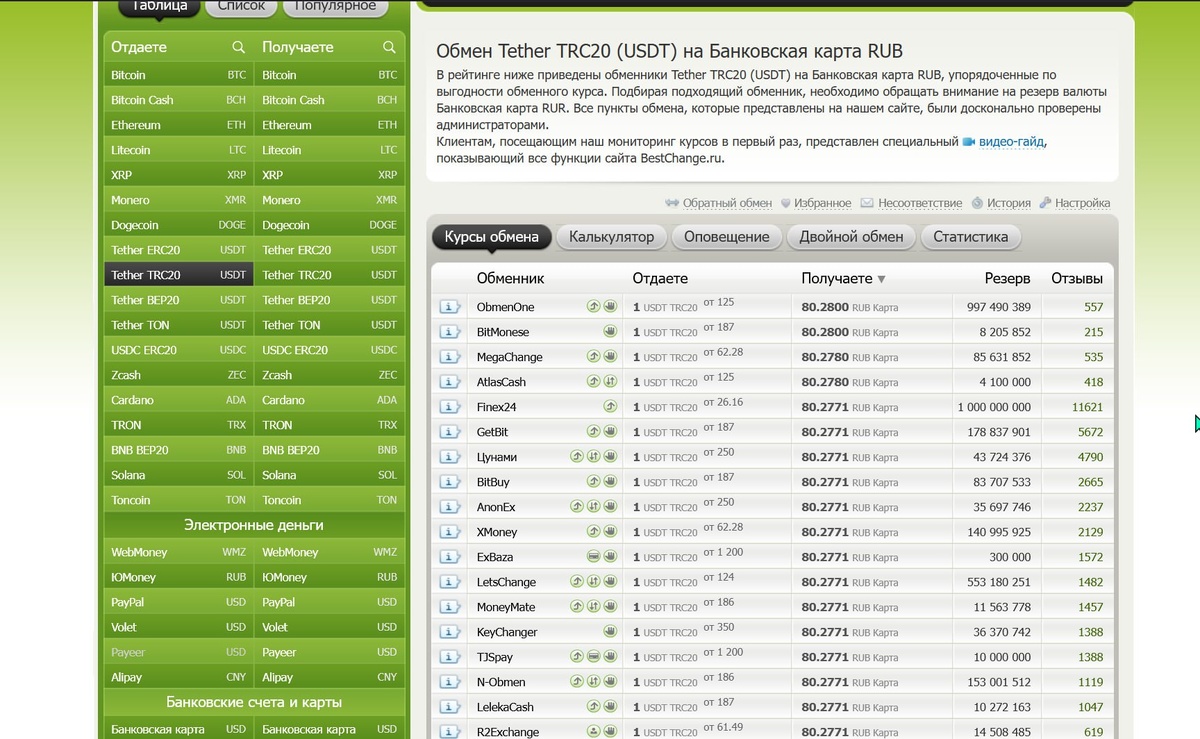Click the Обменник column header
This screenshot has width=1200, height=739.
(510, 279)
